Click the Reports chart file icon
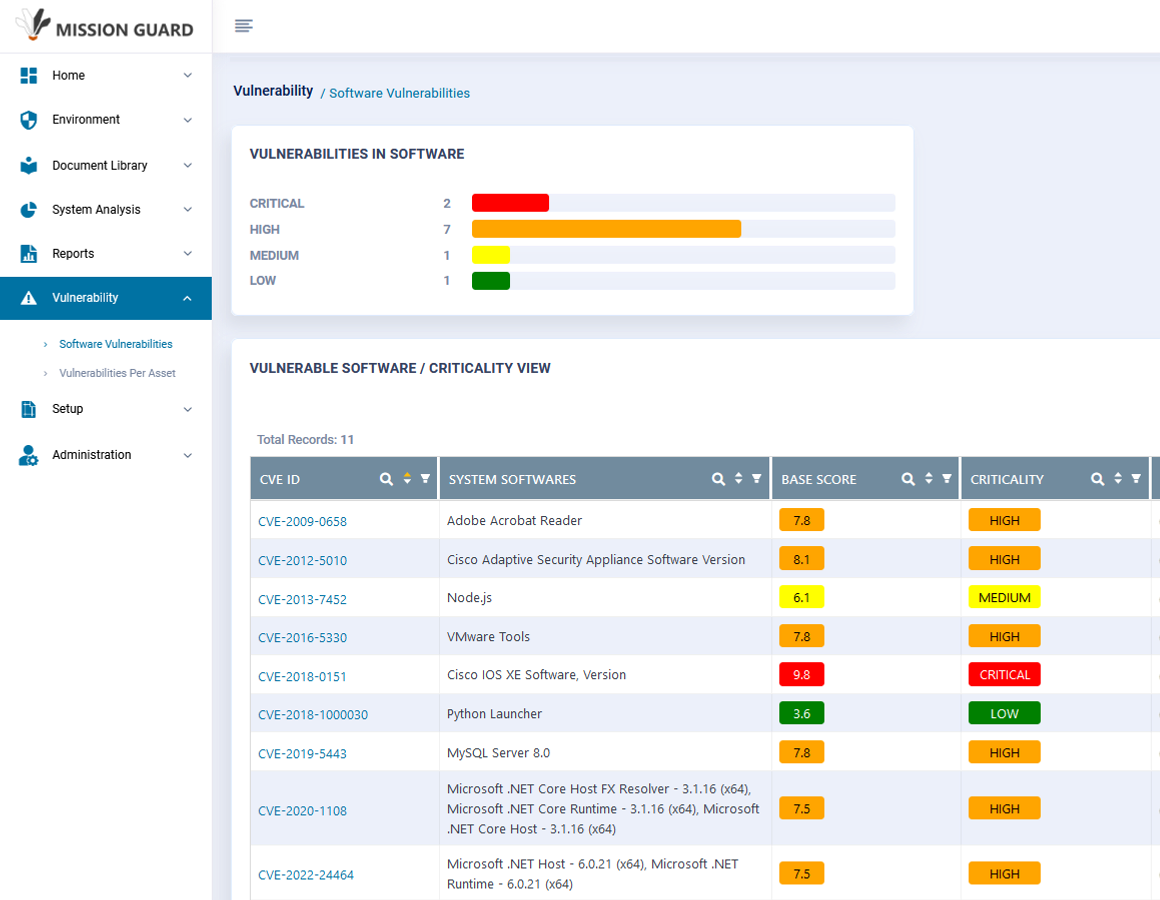The image size is (1160, 900). tap(29, 254)
